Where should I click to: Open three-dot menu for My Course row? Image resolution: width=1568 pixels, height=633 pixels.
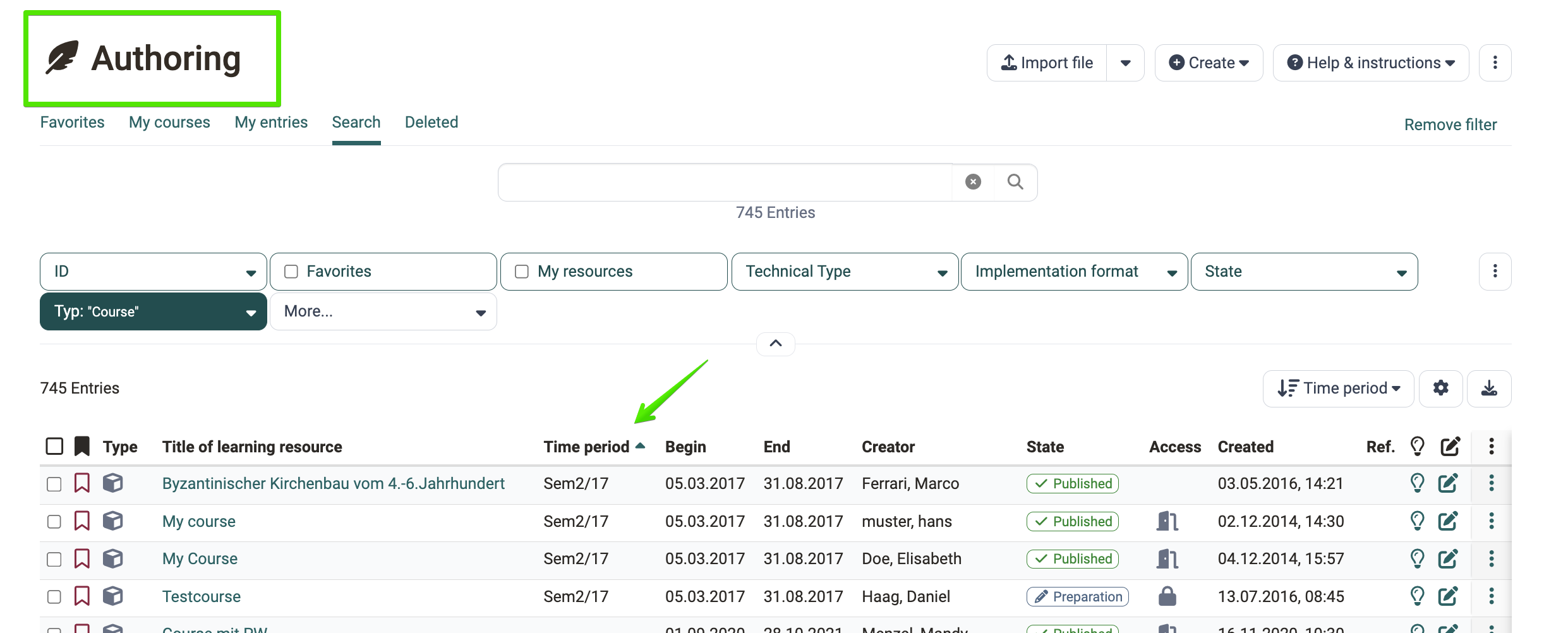(x=1492, y=558)
